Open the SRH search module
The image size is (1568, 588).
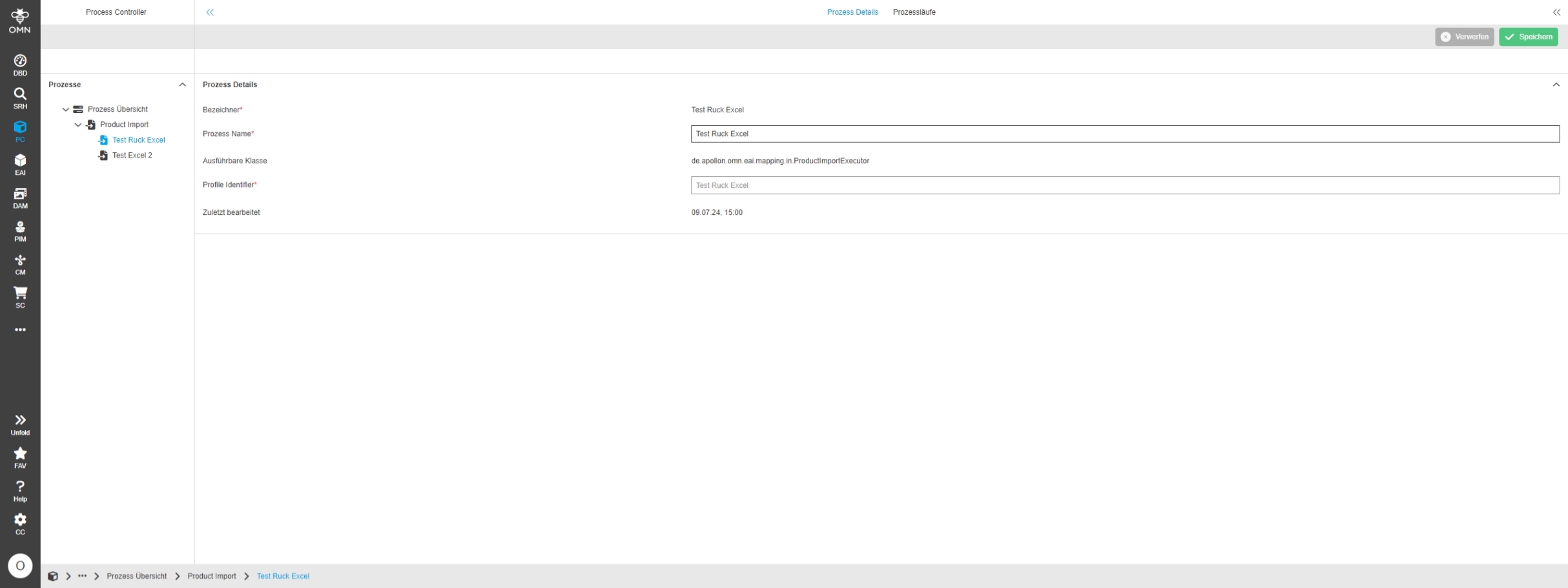[20, 99]
